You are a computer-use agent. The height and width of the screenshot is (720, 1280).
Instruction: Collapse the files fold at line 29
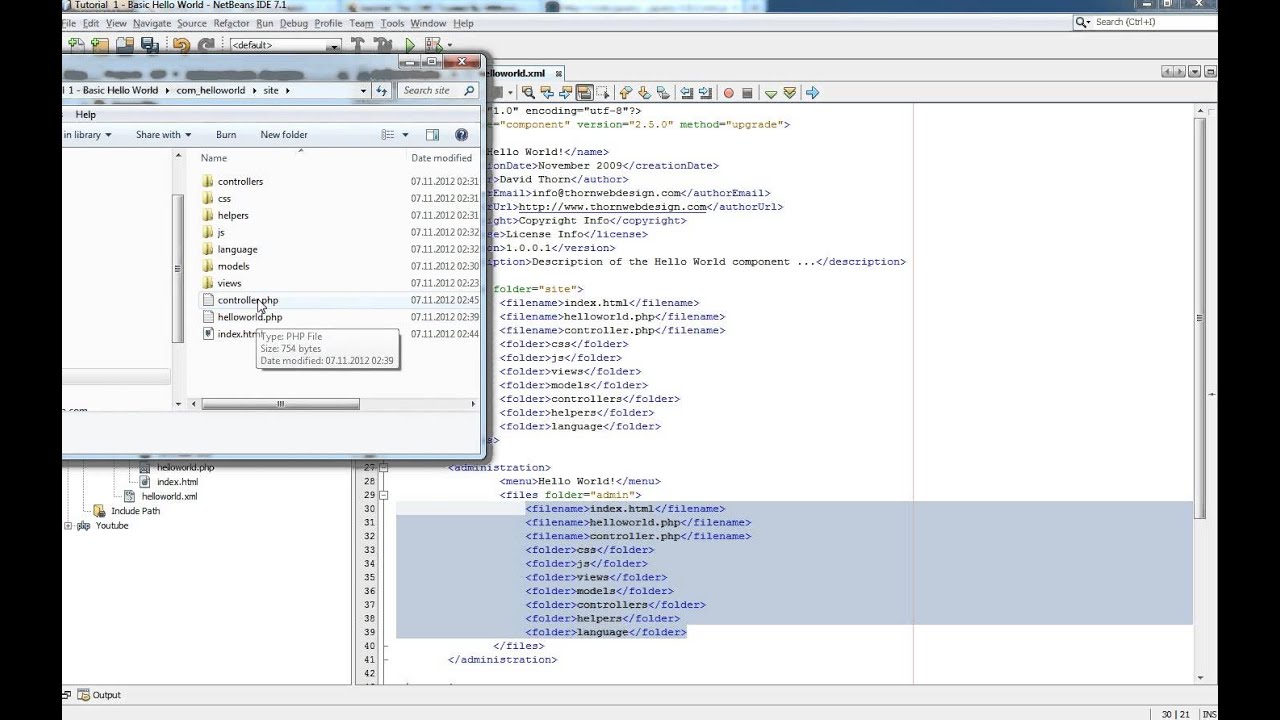[x=386, y=495]
